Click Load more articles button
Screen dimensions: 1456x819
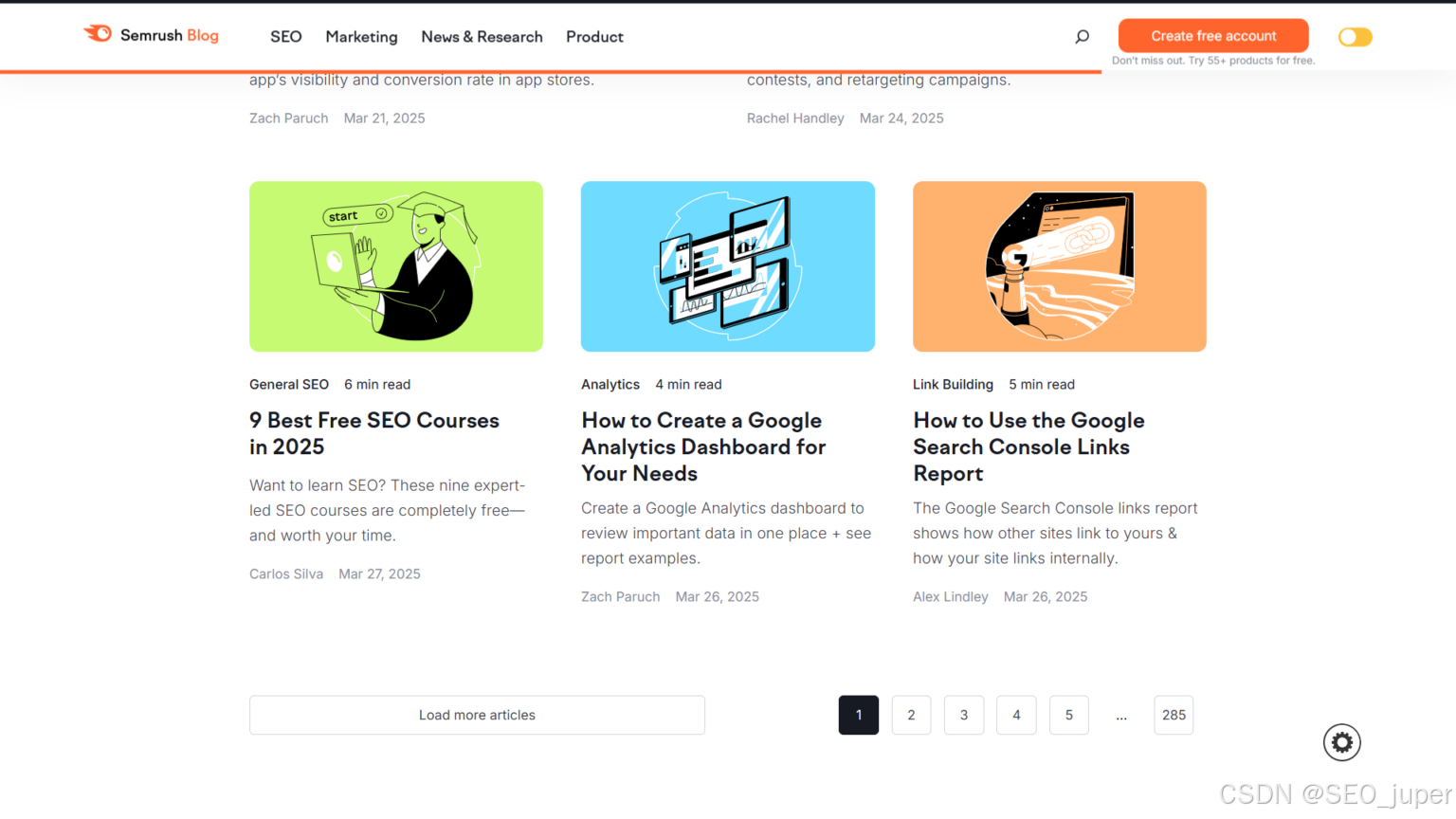pyautogui.click(x=477, y=715)
